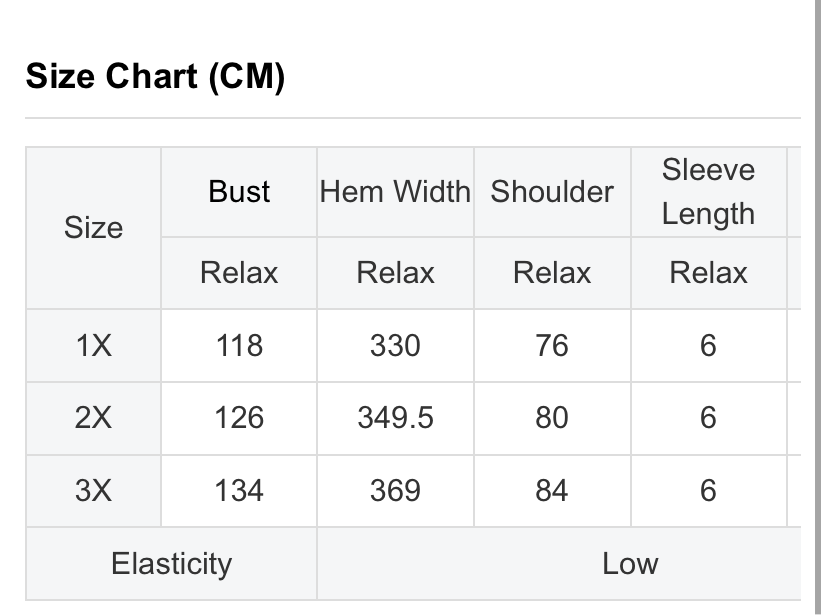Image resolution: width=827 pixels, height=615 pixels.
Task: Select the 2X size row label
Action: [93, 418]
